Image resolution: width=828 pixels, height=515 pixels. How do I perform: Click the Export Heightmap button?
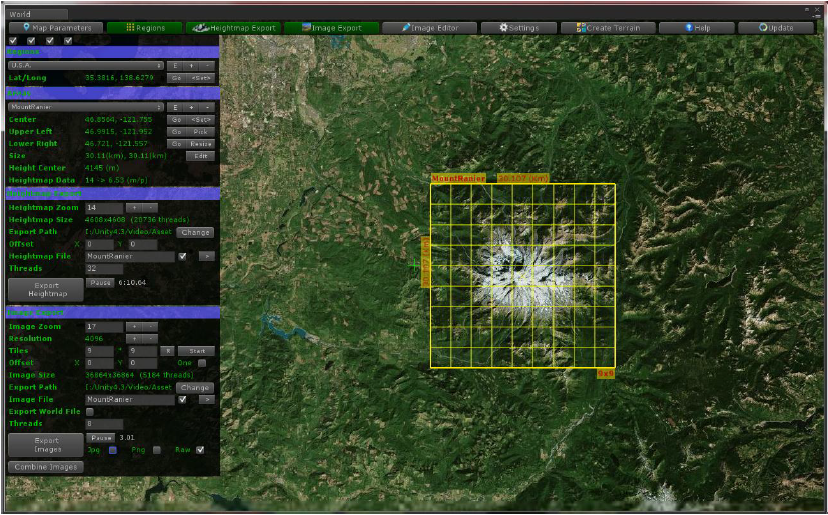[46, 290]
